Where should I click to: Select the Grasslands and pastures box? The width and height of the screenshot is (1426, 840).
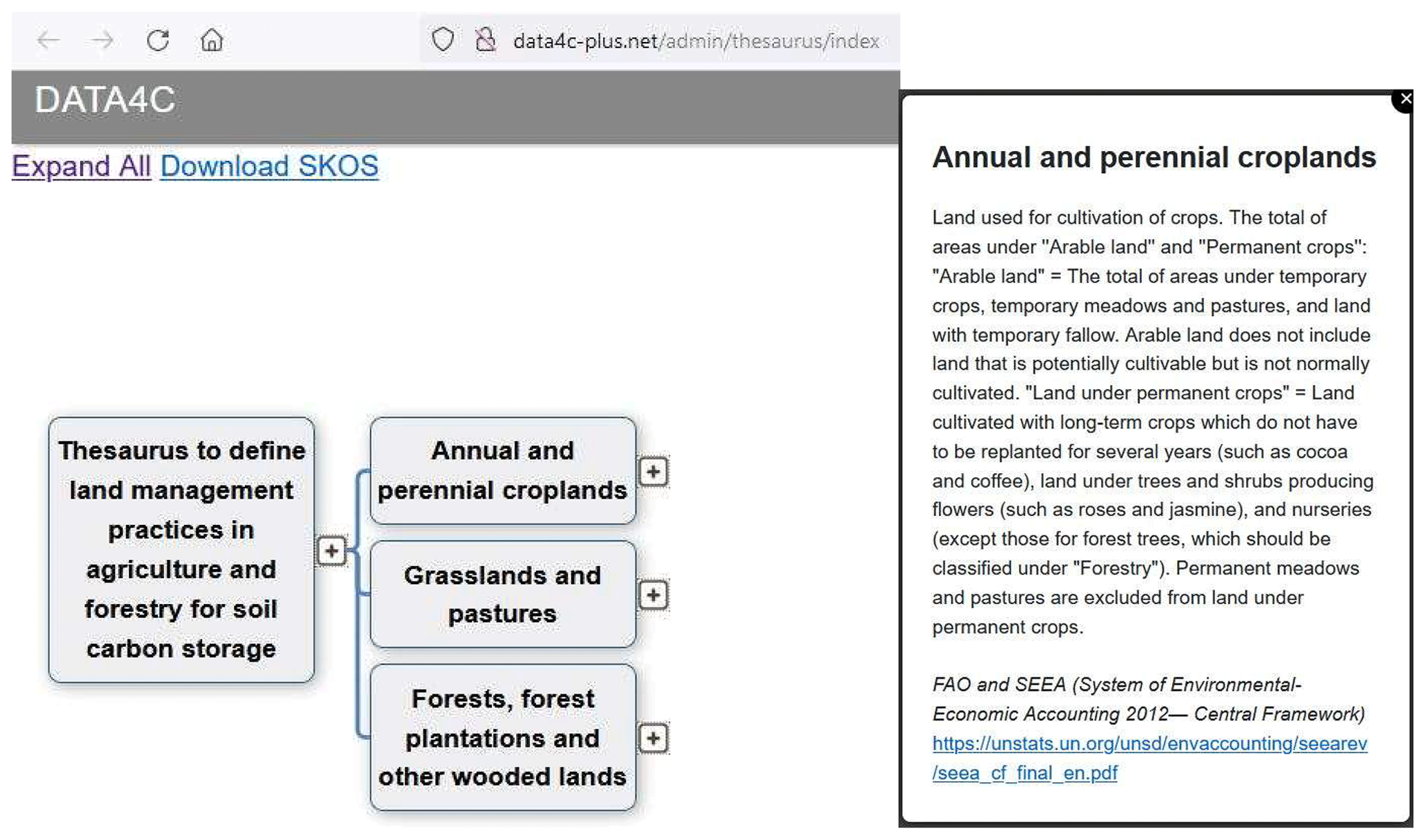tap(502, 594)
